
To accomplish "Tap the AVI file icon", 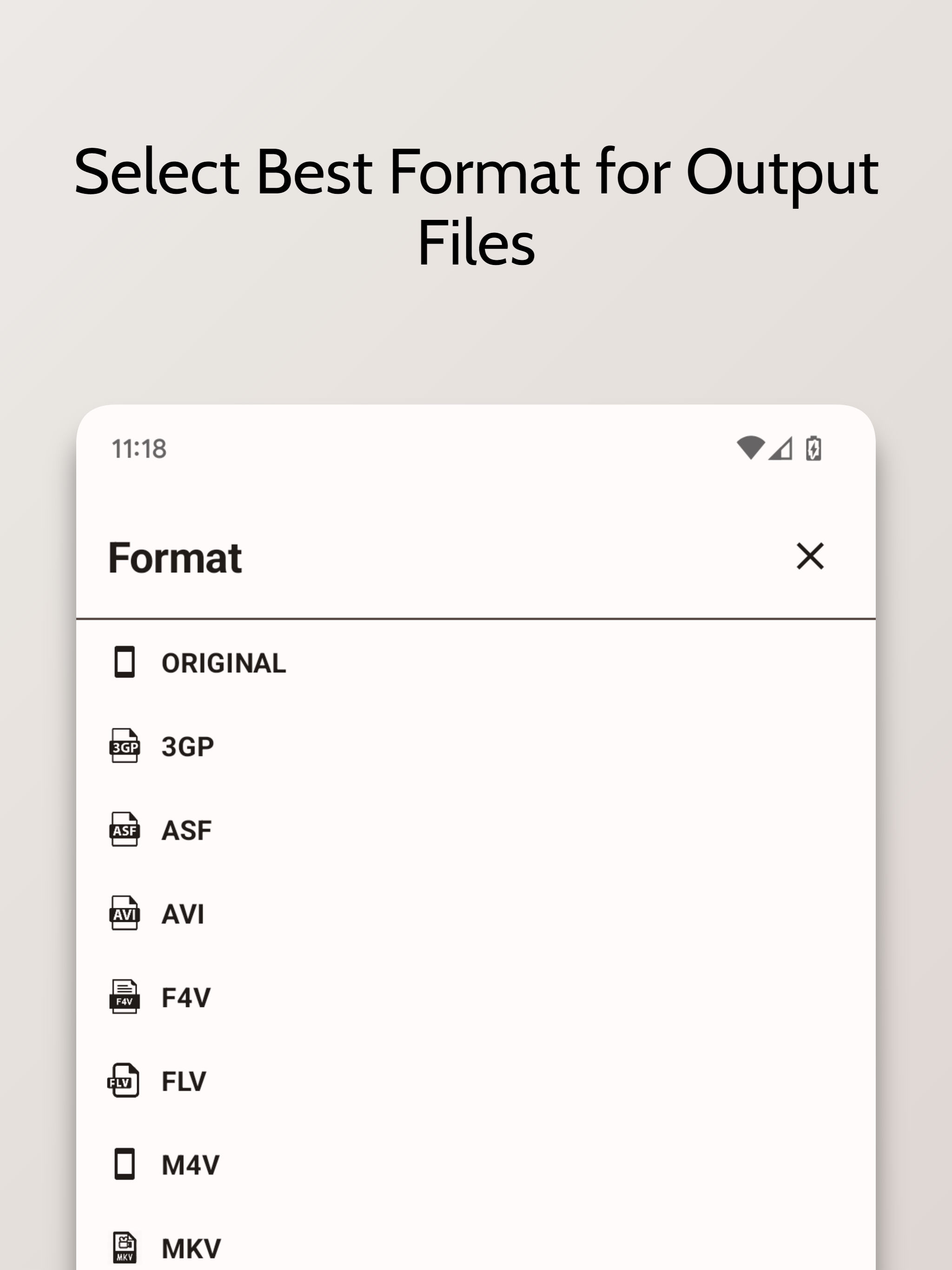I will coord(124,913).
